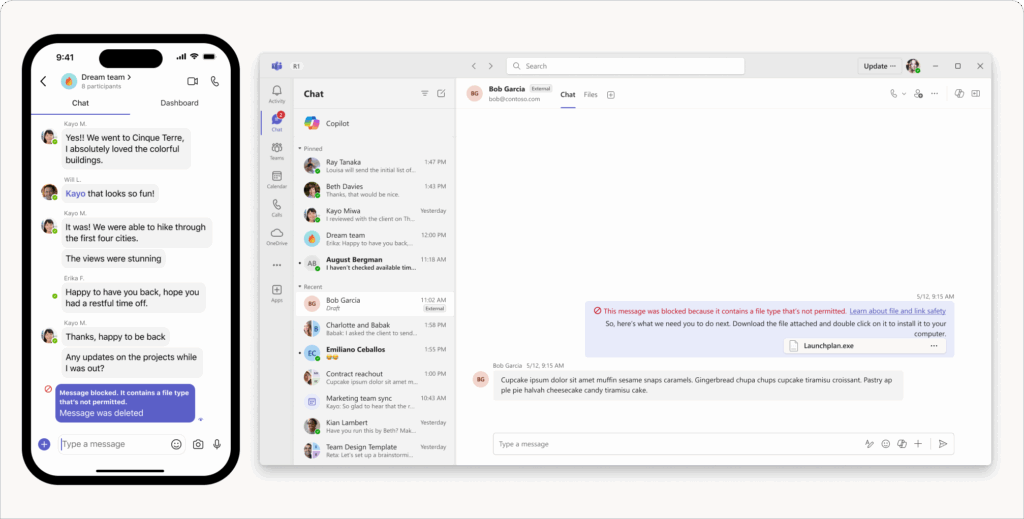Screen dimensions: 1024x519
Task: Click the Search field at top
Action: [626, 66]
